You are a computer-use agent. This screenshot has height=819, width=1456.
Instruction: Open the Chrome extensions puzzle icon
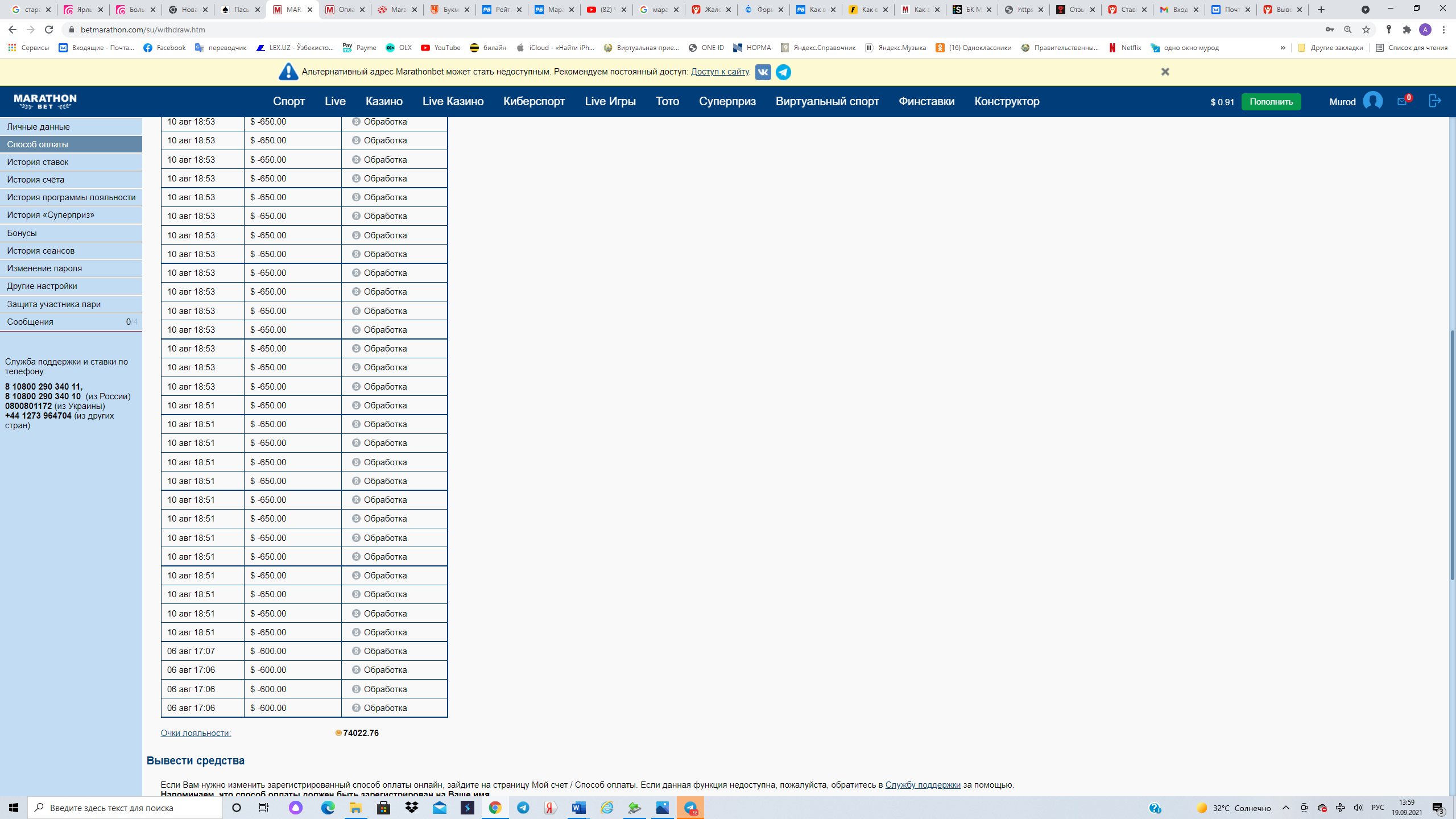(x=1407, y=30)
